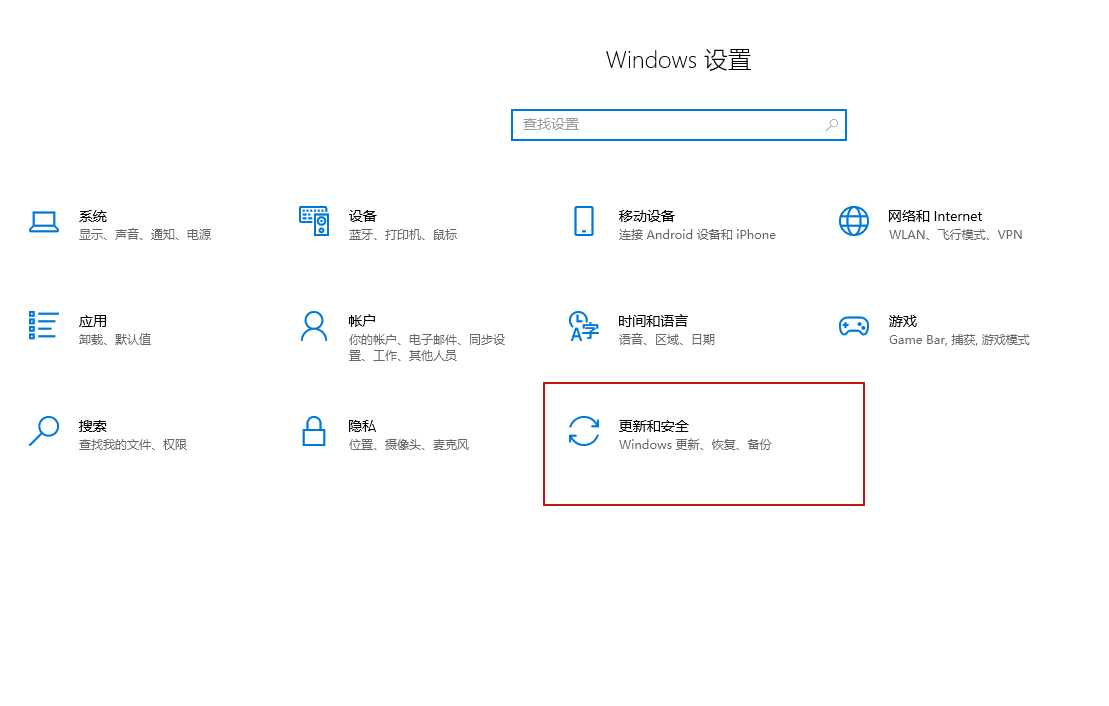Open the 游戏 settings title

(902, 321)
